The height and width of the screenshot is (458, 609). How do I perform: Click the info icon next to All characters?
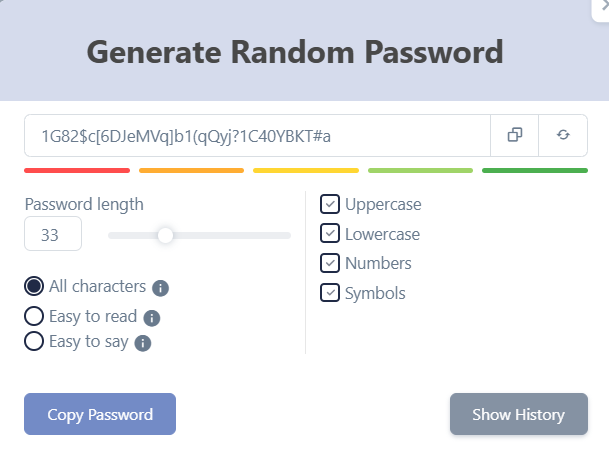pyautogui.click(x=161, y=288)
